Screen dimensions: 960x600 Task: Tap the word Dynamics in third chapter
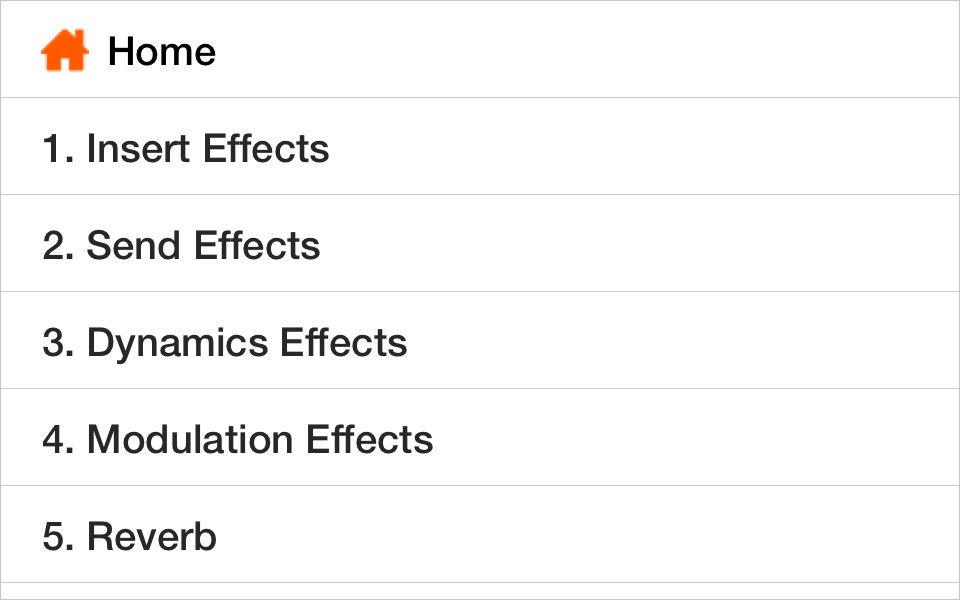(x=177, y=342)
